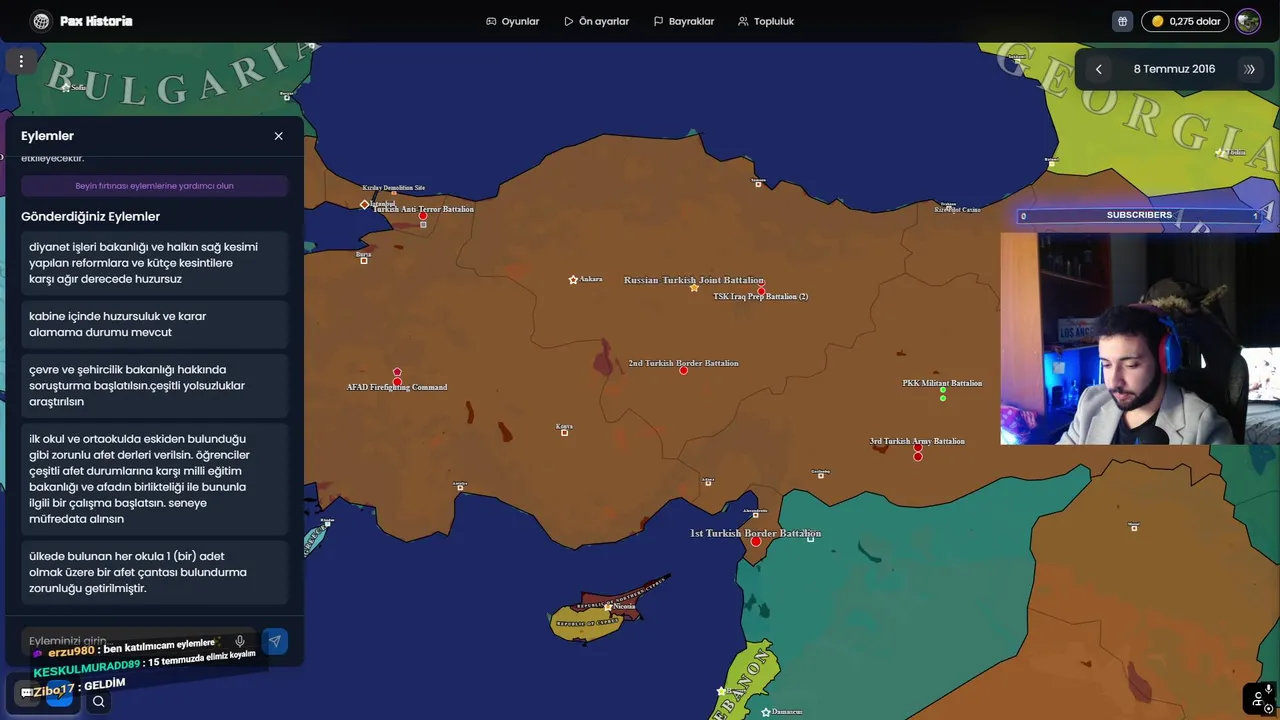Open the Ön ayarlar menu
Viewport: 1280px width, 720px height.
(x=596, y=21)
